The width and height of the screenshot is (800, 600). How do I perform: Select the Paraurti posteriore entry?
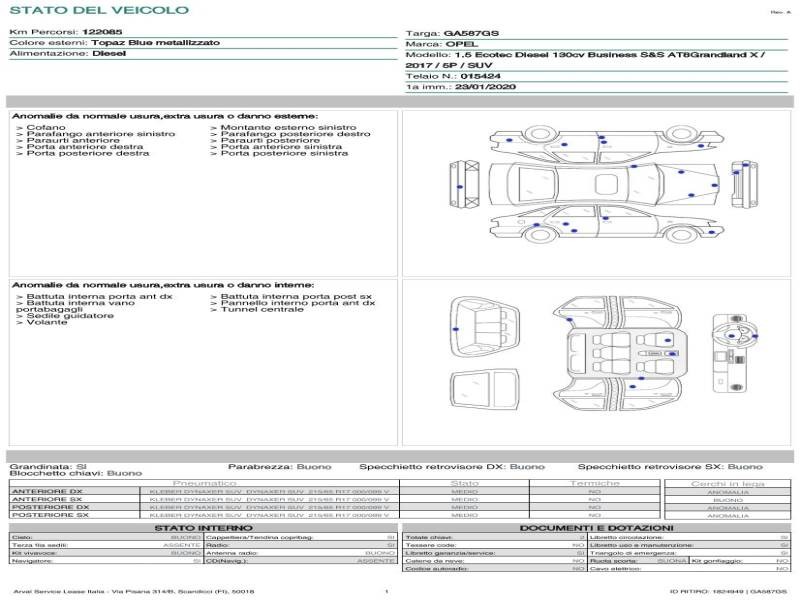(x=265, y=140)
